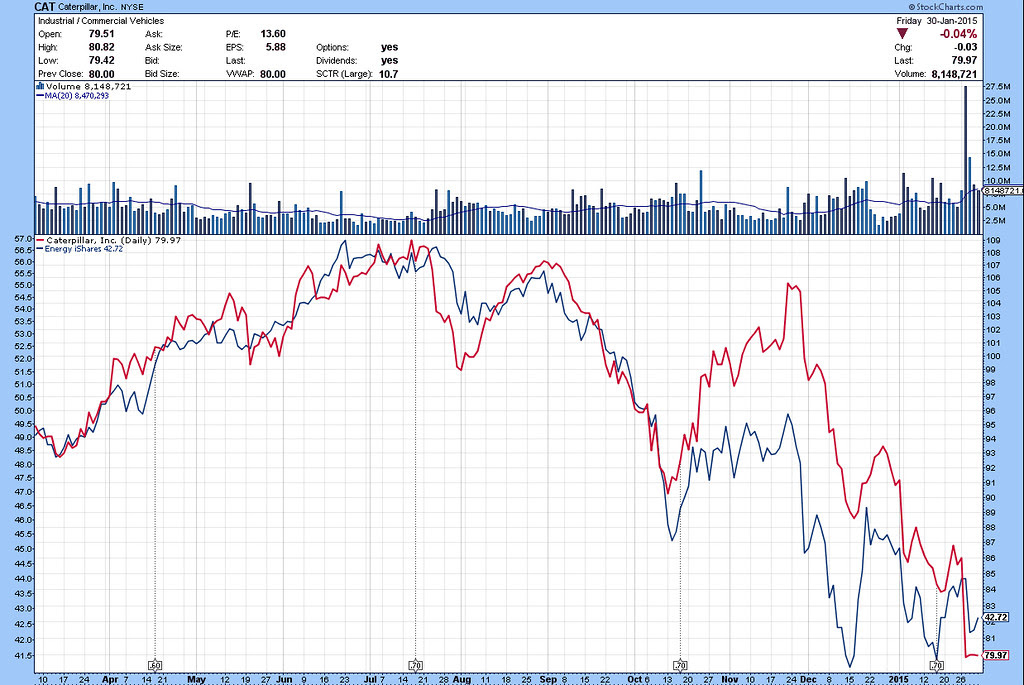This screenshot has height=685, width=1024.
Task: Click the Prev Close value 80.00
Action: pyautogui.click(x=101, y=74)
